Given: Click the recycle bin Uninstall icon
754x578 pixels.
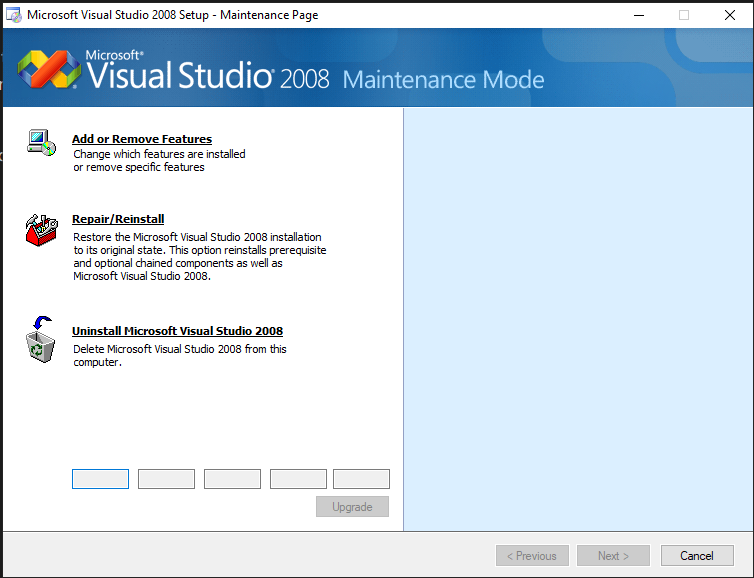Looking at the screenshot, I should click(41, 340).
